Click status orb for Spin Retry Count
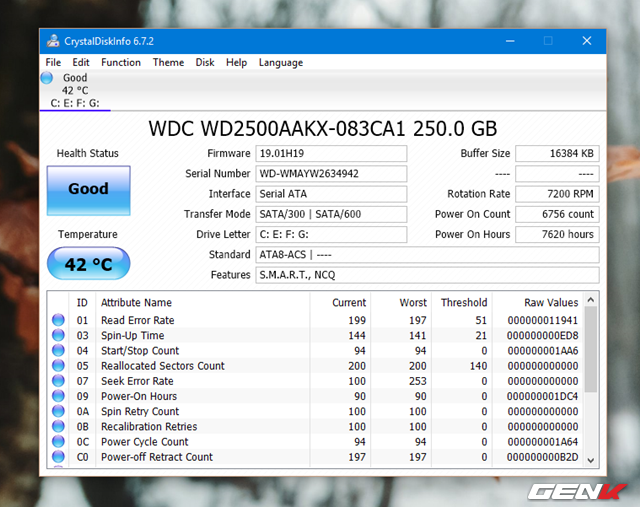Viewport: 640px width, 507px height. (58, 411)
